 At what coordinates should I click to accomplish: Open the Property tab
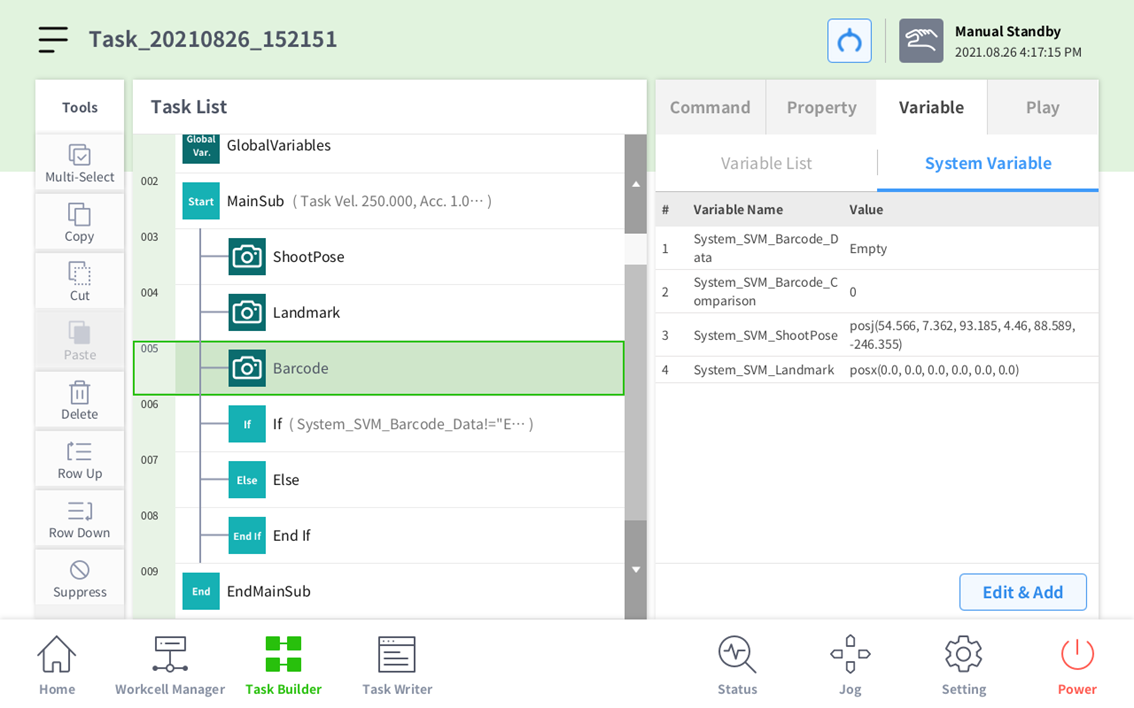tap(821, 107)
